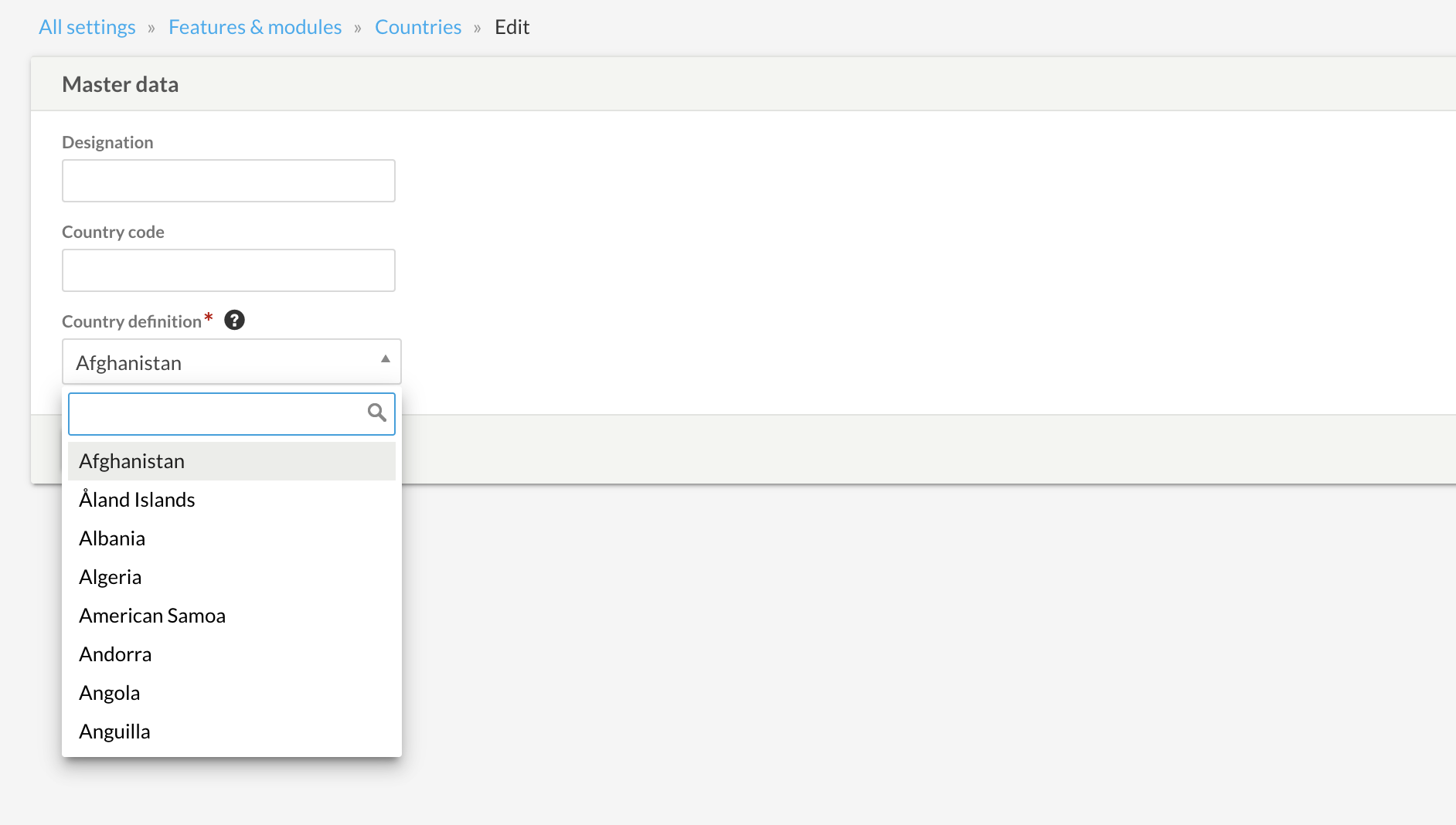Select Åland Islands from the list
This screenshot has width=1456, height=825.
click(x=232, y=500)
